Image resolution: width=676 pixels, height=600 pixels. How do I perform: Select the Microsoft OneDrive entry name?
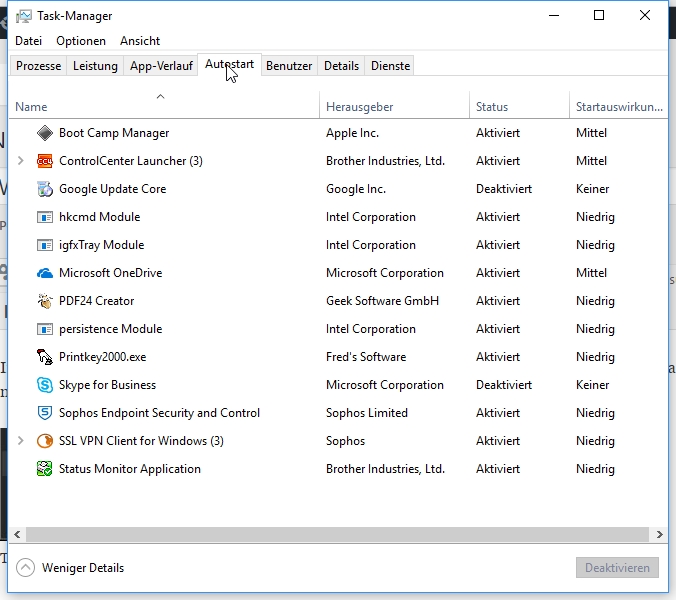(x=110, y=273)
